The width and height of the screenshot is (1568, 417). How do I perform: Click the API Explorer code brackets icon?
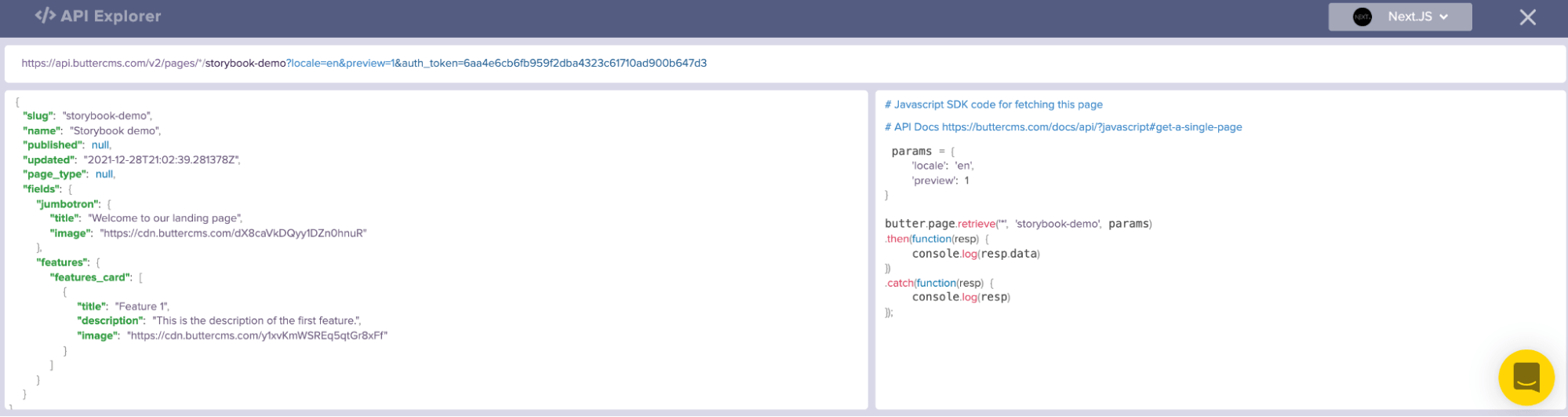[45, 16]
